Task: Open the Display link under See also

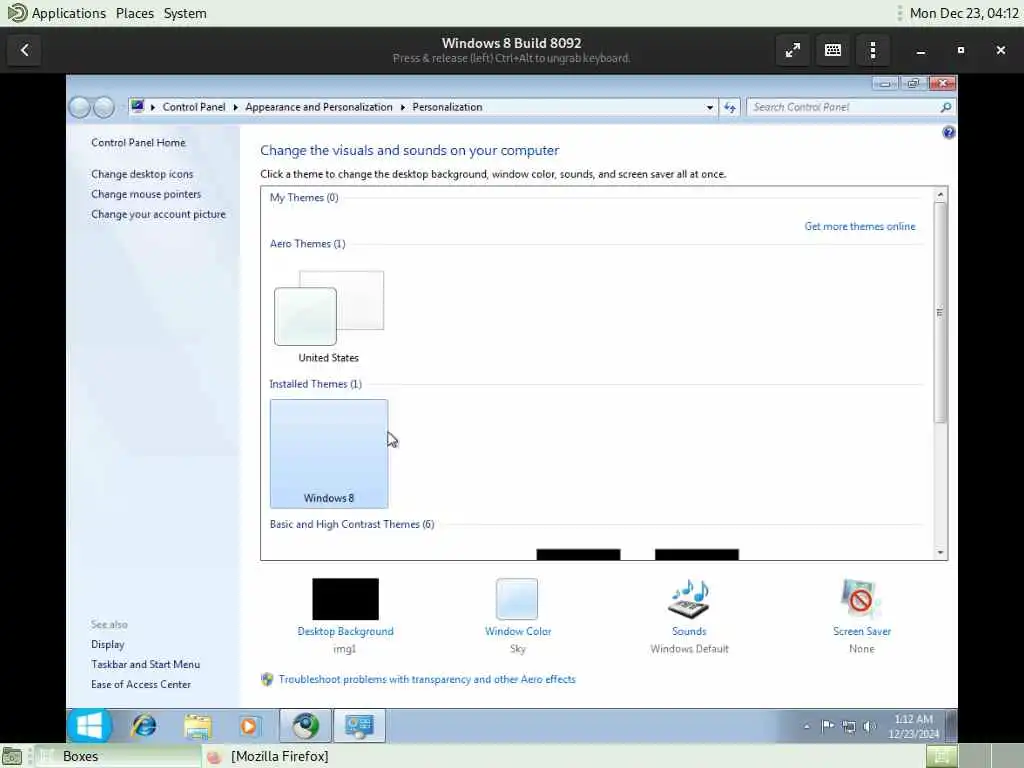Action: pyautogui.click(x=108, y=645)
